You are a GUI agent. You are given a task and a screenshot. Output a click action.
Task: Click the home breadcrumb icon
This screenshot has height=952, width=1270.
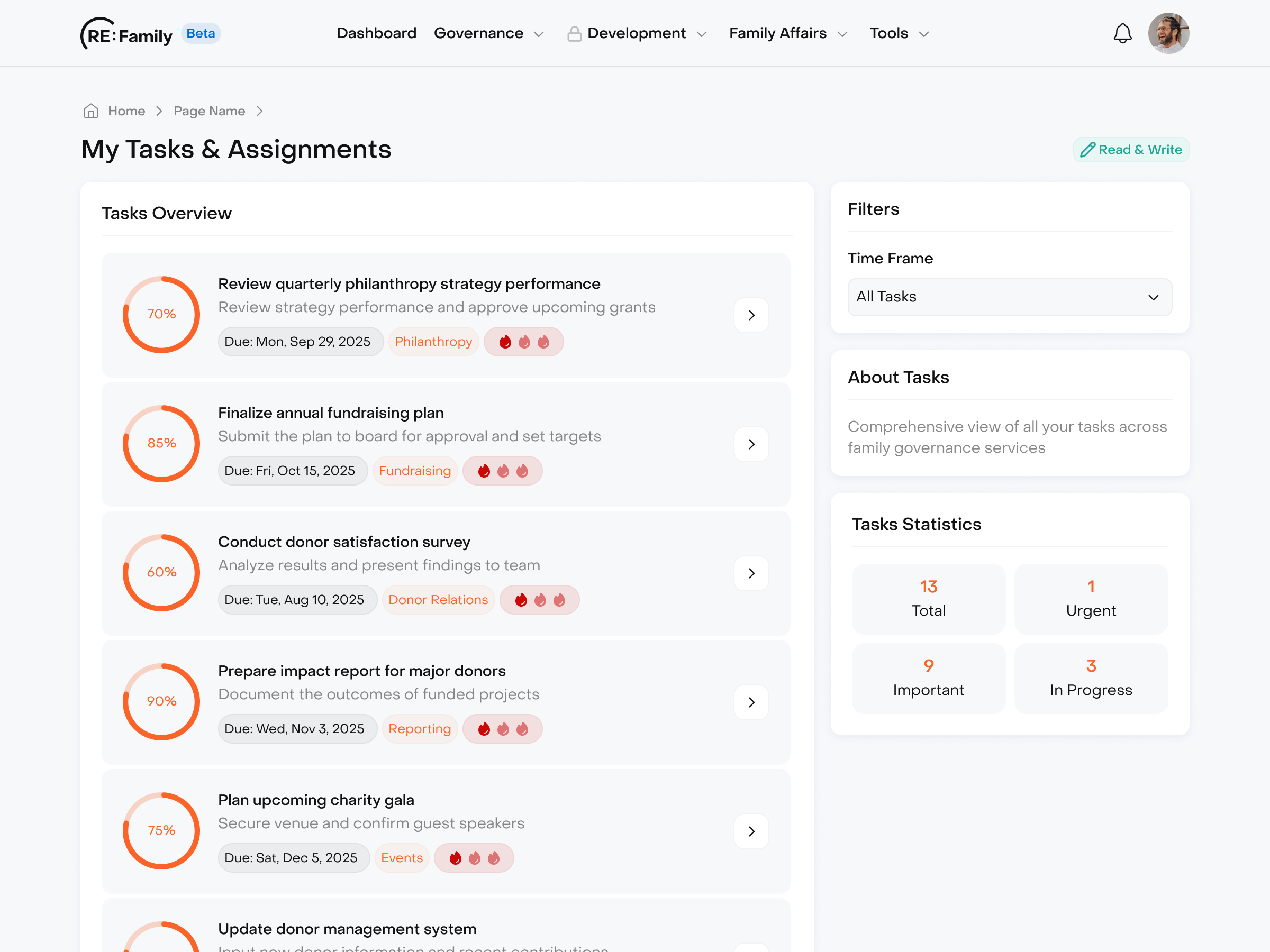[x=90, y=111]
